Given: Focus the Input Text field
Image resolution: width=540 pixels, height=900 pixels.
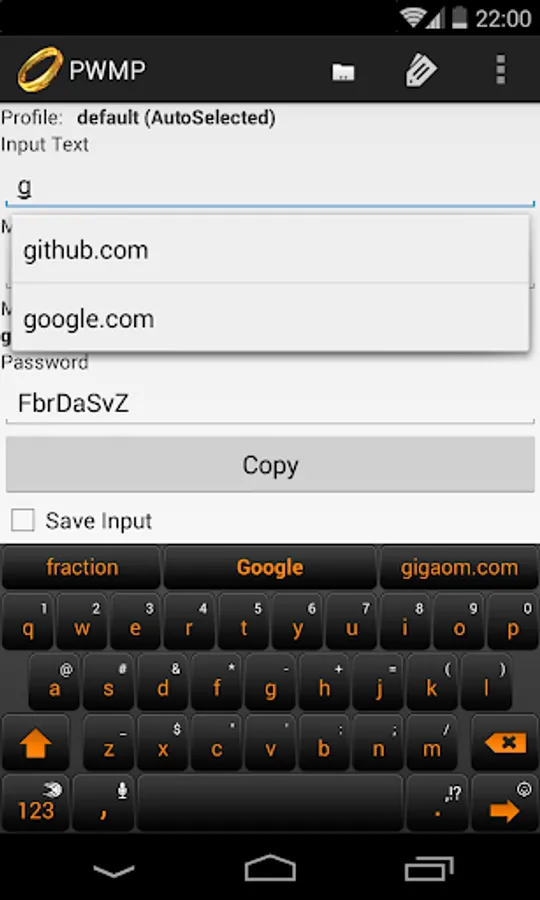Looking at the screenshot, I should pyautogui.click(x=270, y=188).
